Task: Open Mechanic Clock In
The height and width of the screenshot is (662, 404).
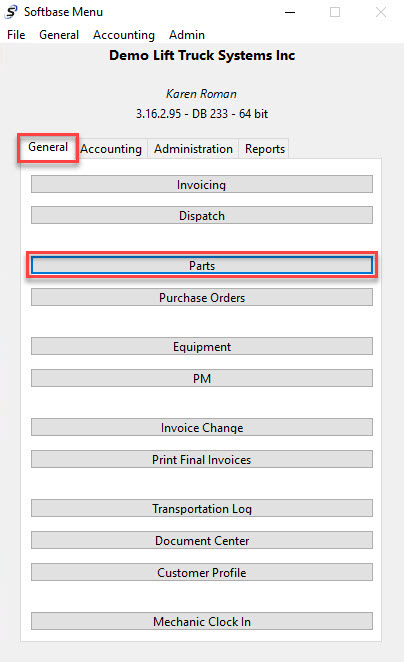Action: click(x=202, y=621)
